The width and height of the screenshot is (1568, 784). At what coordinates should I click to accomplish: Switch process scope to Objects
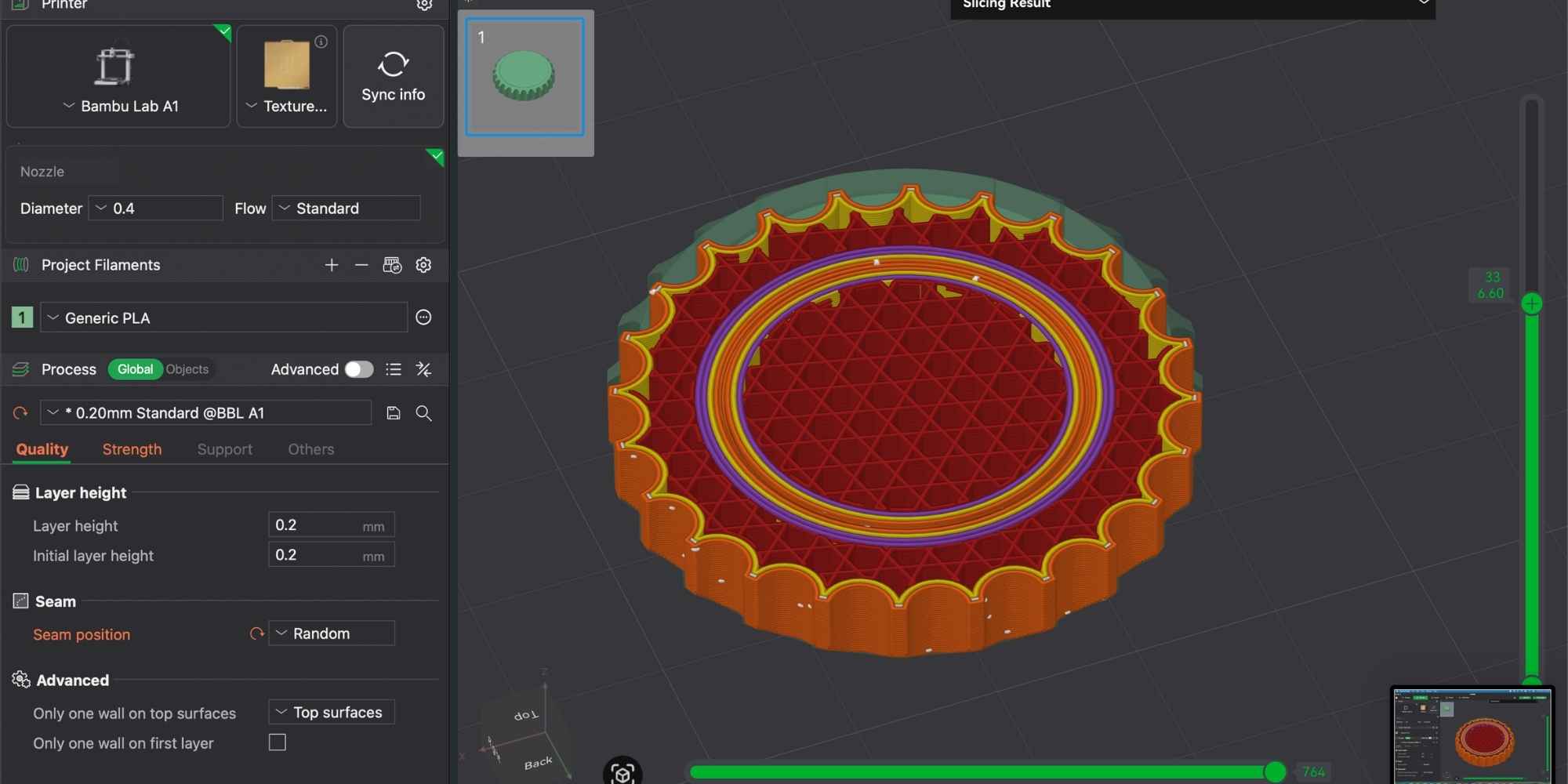(187, 369)
